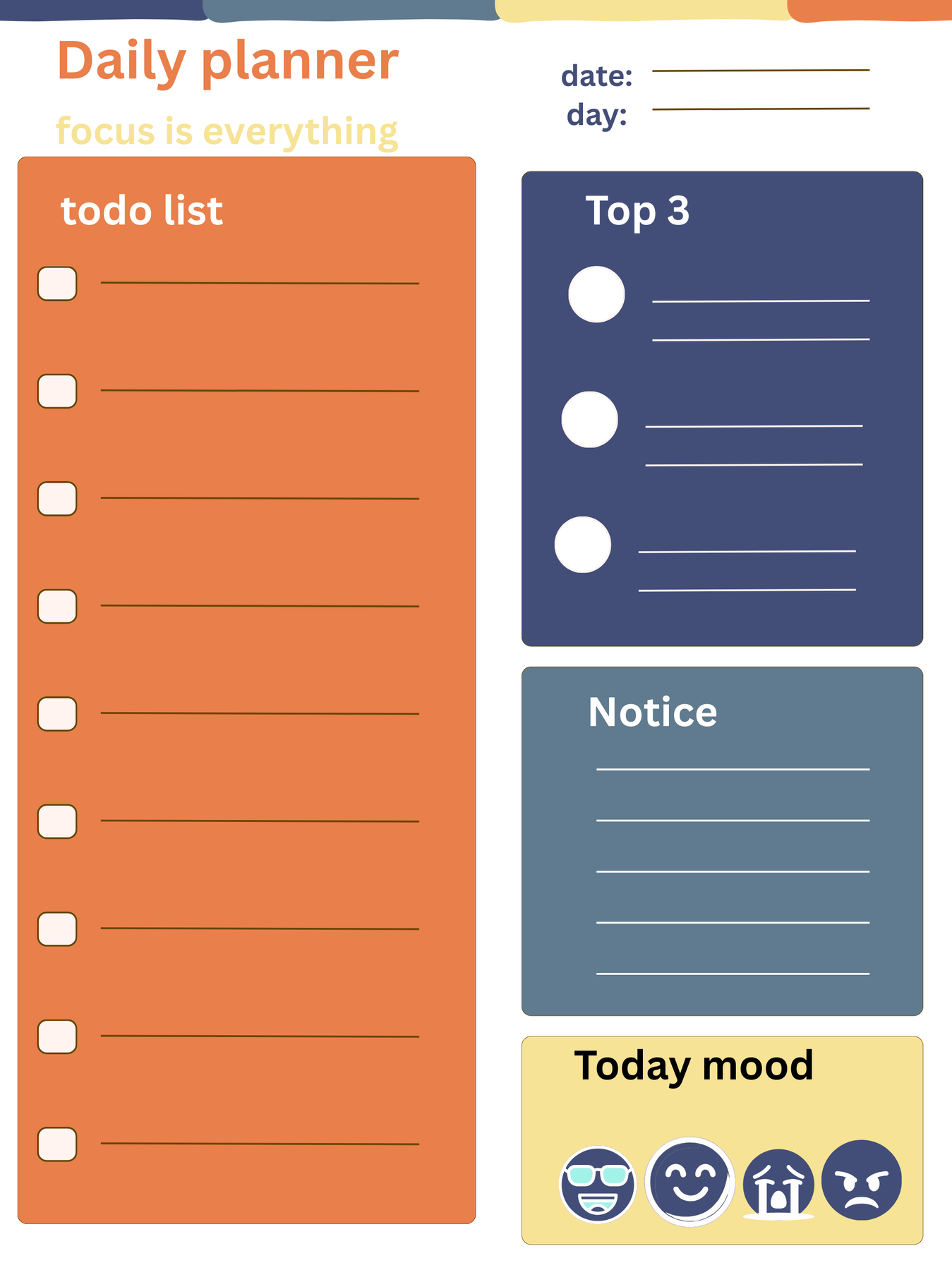
Task: Tick the second todo list checkbox
Action: click(57, 391)
